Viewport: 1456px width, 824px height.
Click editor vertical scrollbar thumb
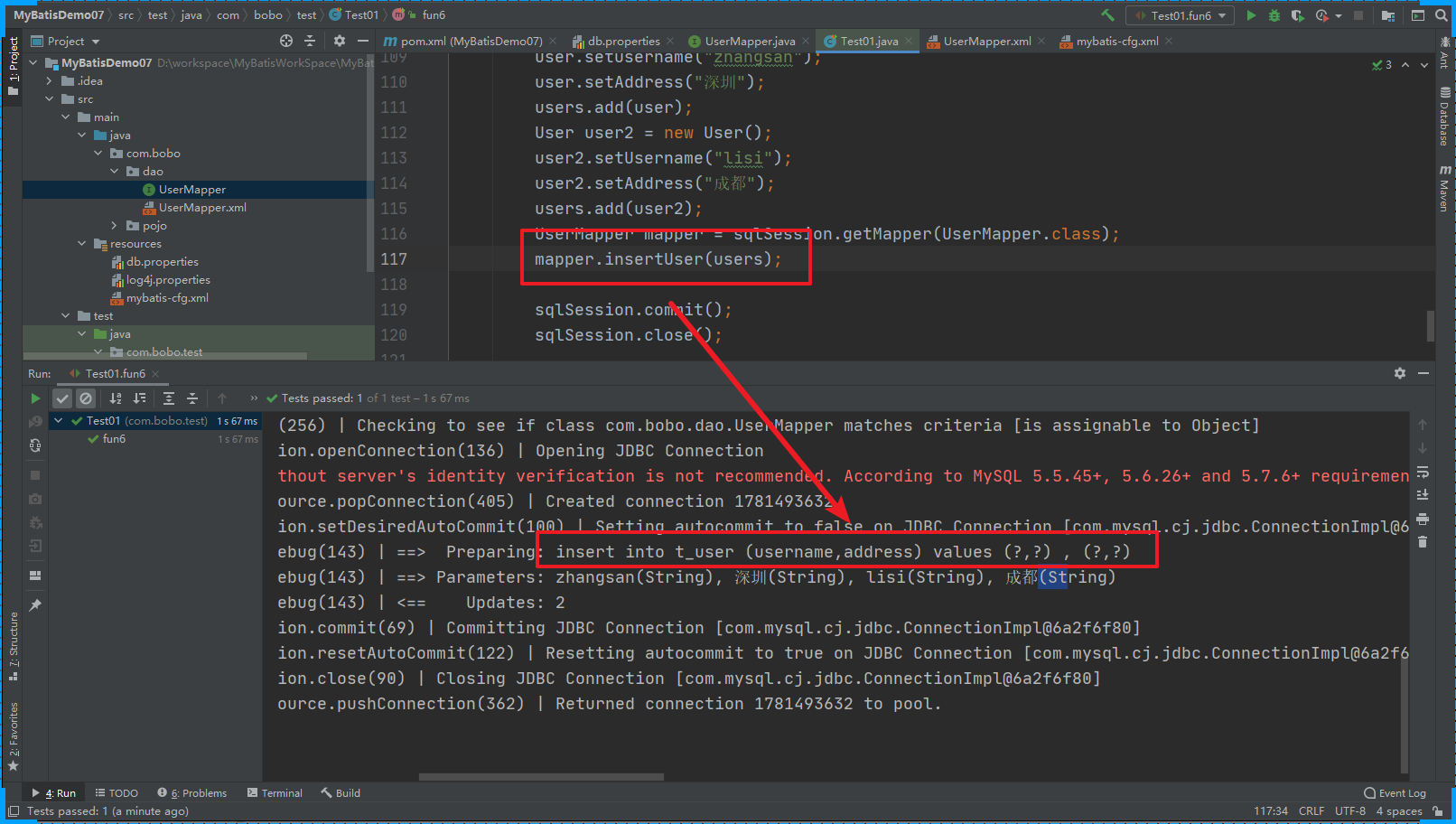tap(1431, 326)
